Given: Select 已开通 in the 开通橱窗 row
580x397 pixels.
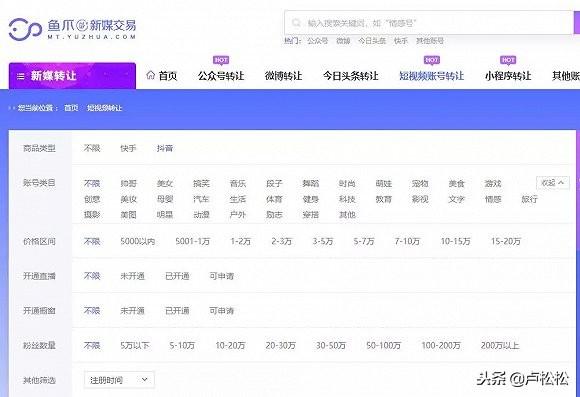Looking at the screenshot, I should 177,311.
